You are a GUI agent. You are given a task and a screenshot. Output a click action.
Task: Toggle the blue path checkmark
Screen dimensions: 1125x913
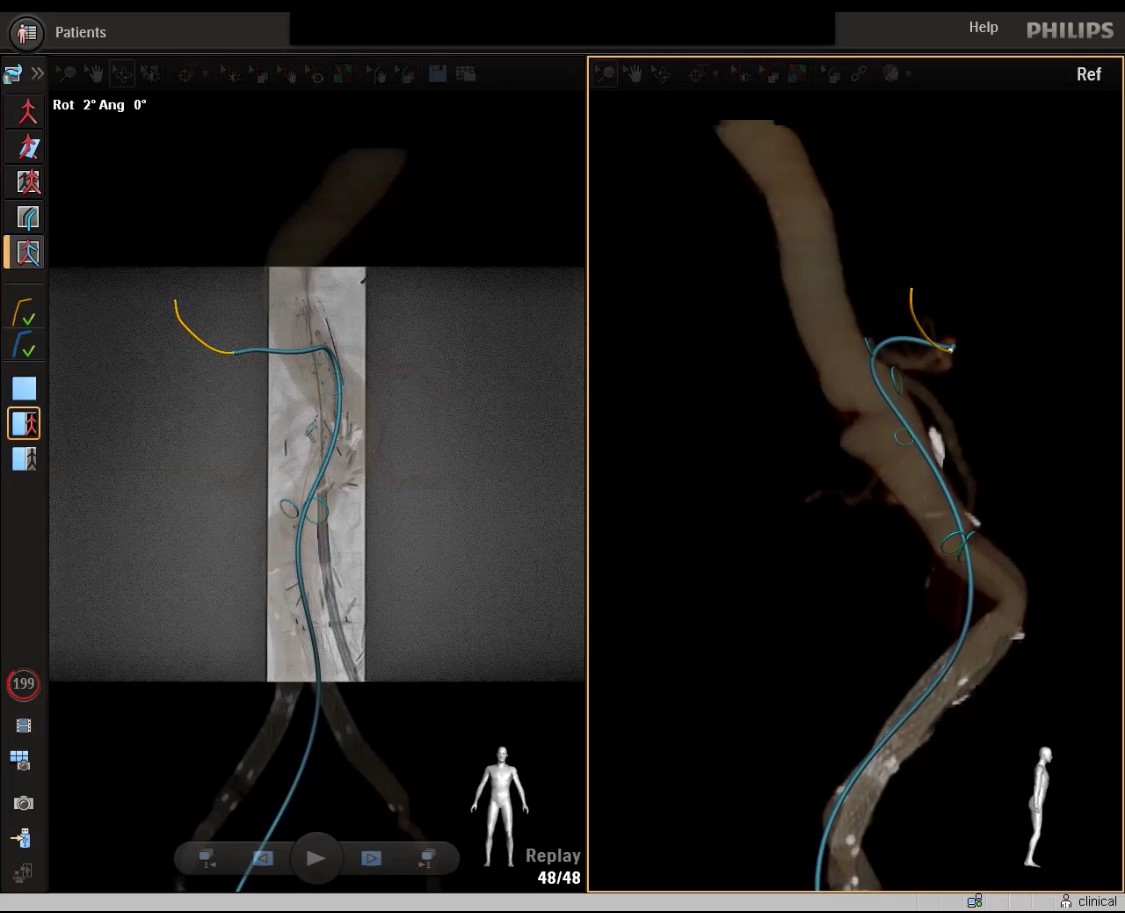[x=24, y=345]
